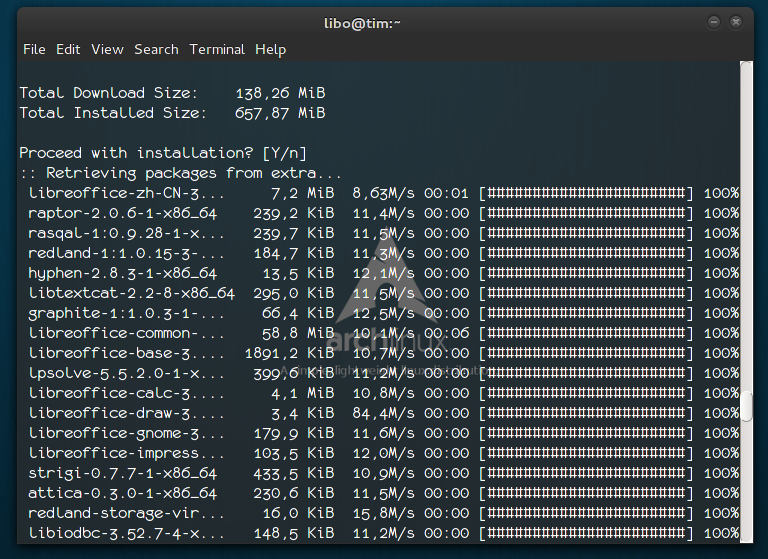
Task: Click the progress bar on the hyphen row
Action: (x=586, y=273)
